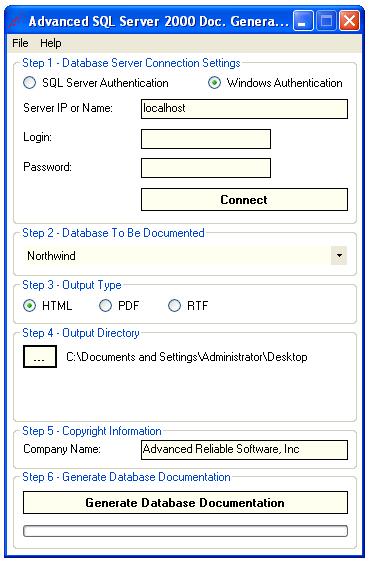Open the File menu
The height and width of the screenshot is (562, 370).
tap(20, 43)
